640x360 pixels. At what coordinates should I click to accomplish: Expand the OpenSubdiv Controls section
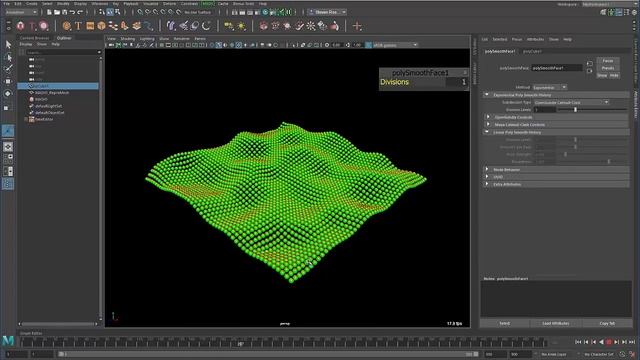pos(488,117)
